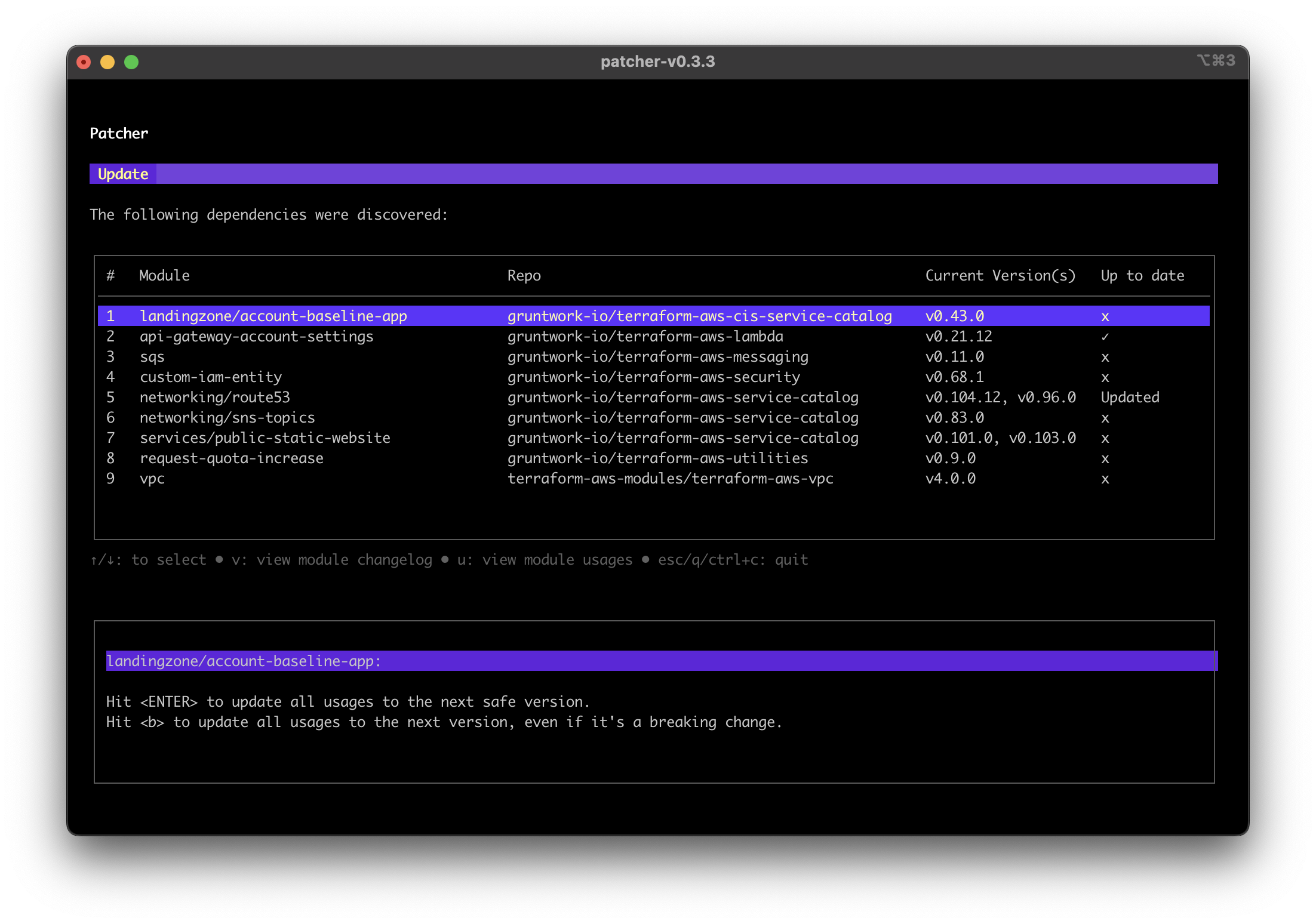Select the networking/sns-topics row
The width and height of the screenshot is (1316, 924).
click(x=227, y=417)
